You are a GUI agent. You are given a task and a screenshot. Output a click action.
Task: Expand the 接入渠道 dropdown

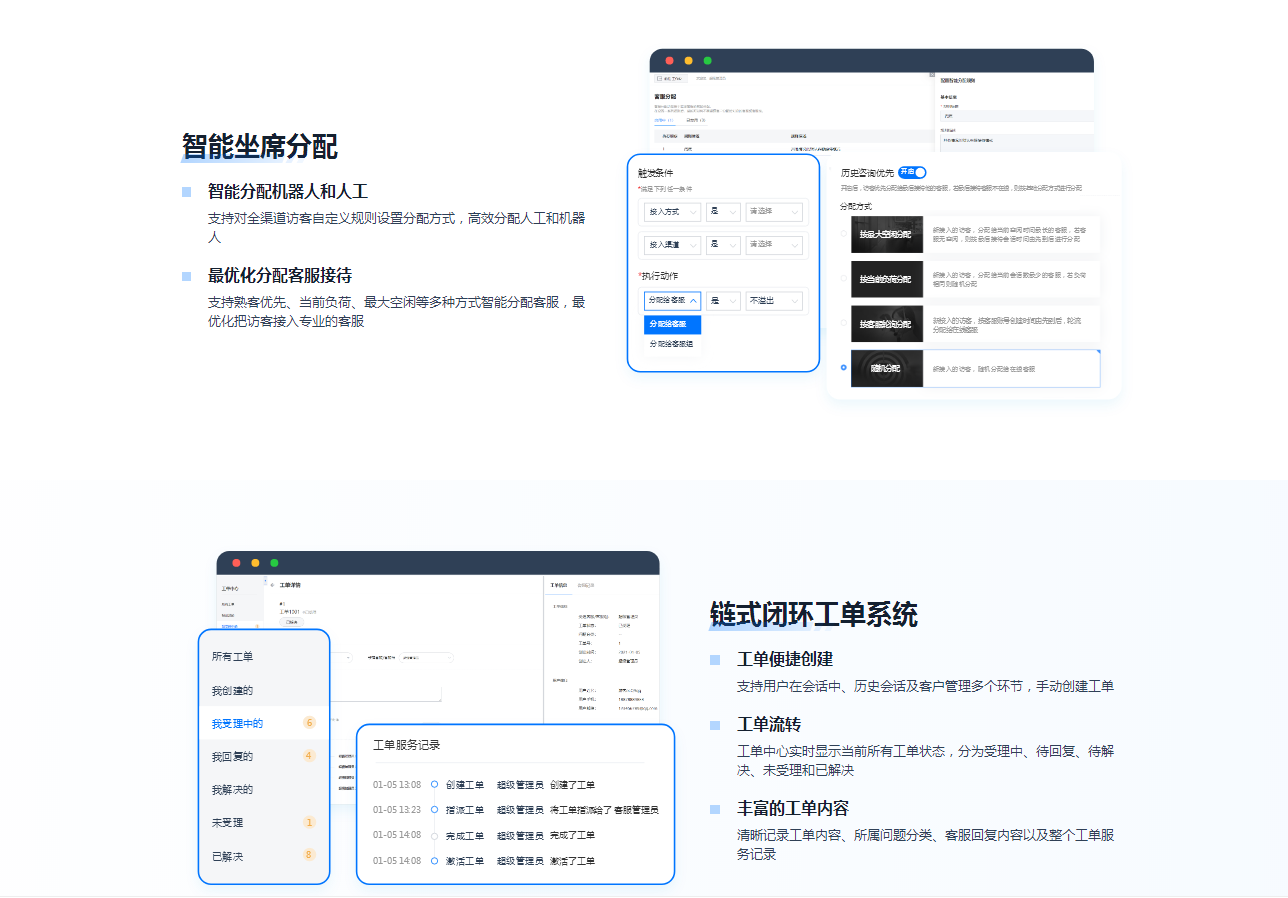(672, 244)
